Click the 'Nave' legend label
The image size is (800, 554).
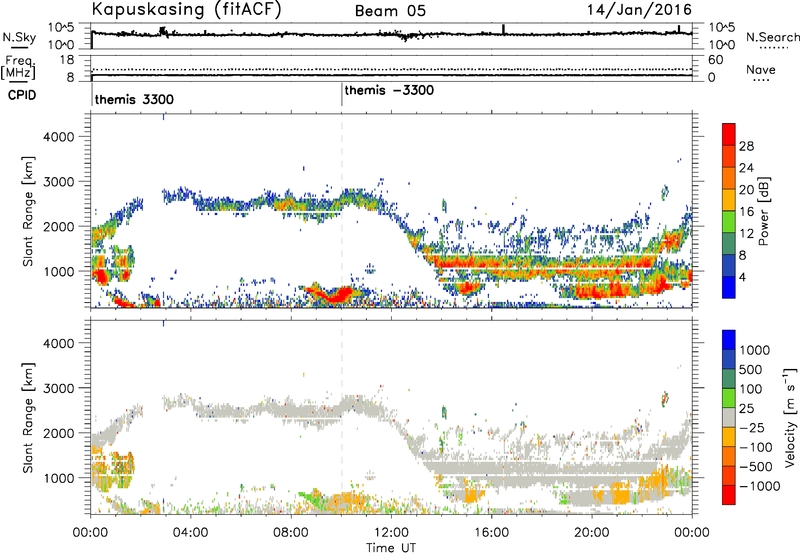tap(761, 70)
